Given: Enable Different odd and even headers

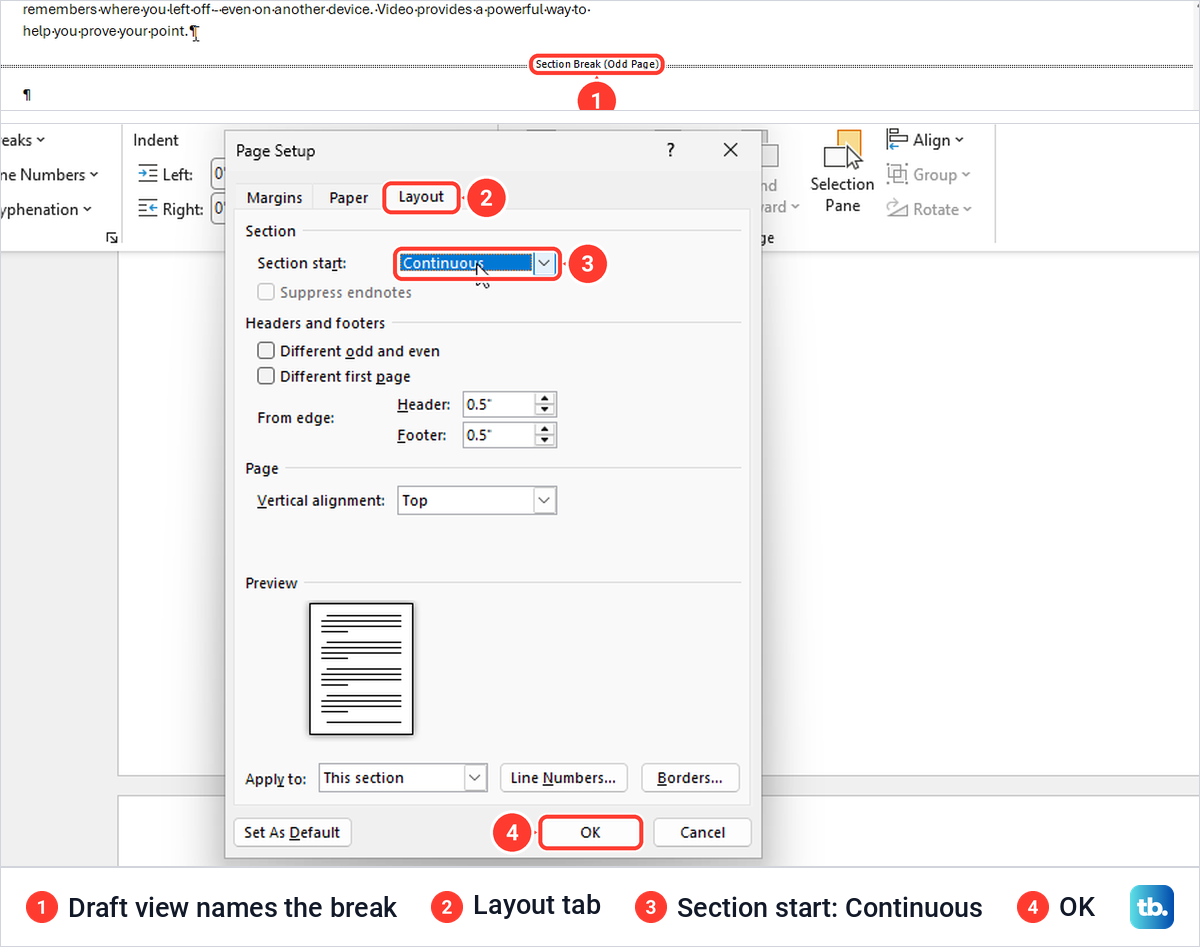Looking at the screenshot, I should (x=266, y=351).
